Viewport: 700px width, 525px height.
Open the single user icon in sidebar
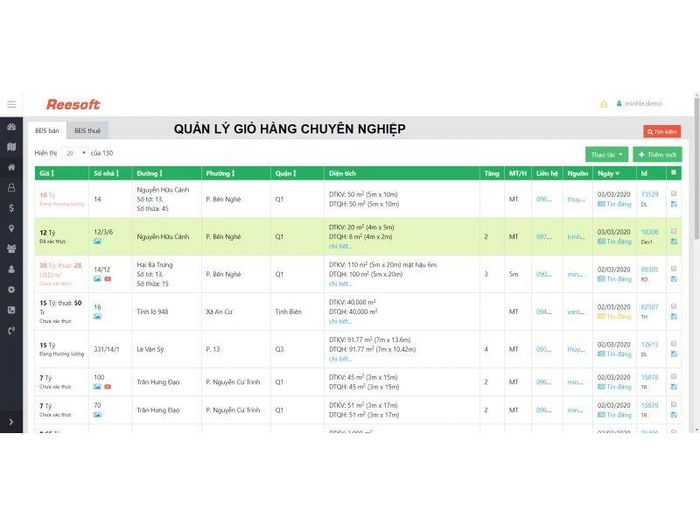(12, 269)
